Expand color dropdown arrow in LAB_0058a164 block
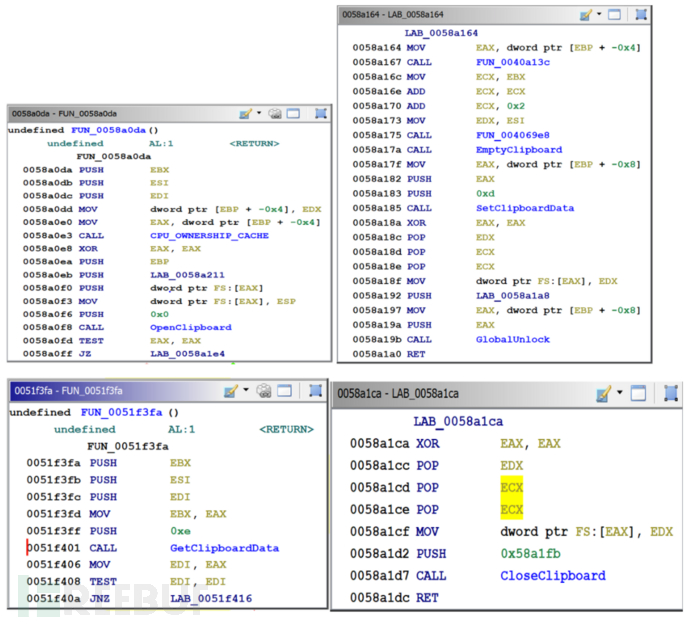The width and height of the screenshot is (690, 624). point(599,15)
